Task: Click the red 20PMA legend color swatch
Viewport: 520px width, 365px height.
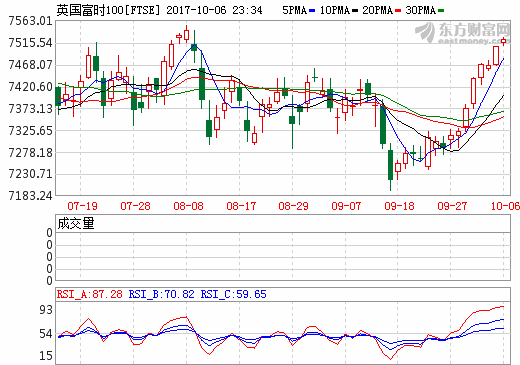Action: [398, 11]
